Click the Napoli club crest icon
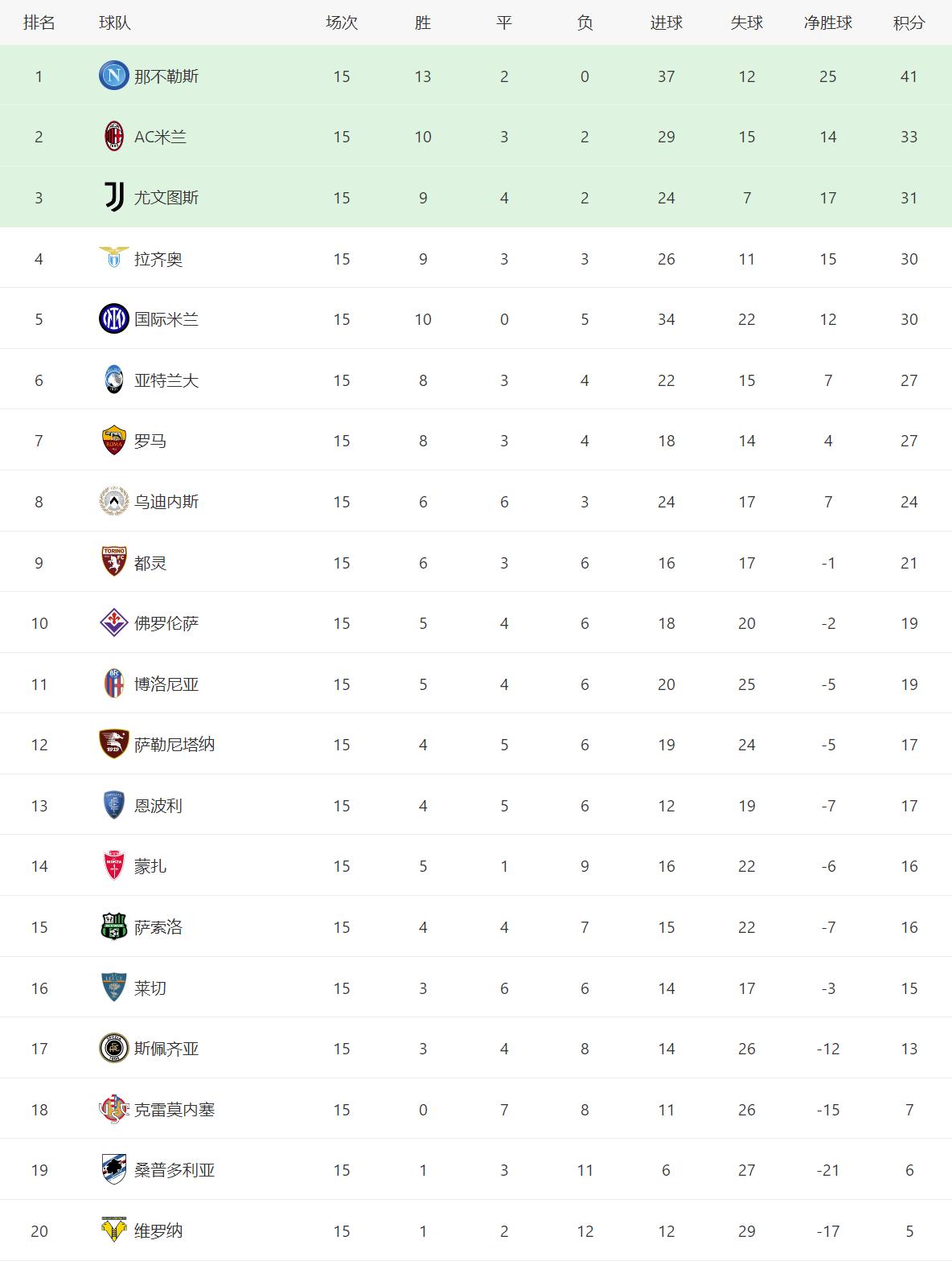952x1265 pixels. (113, 76)
